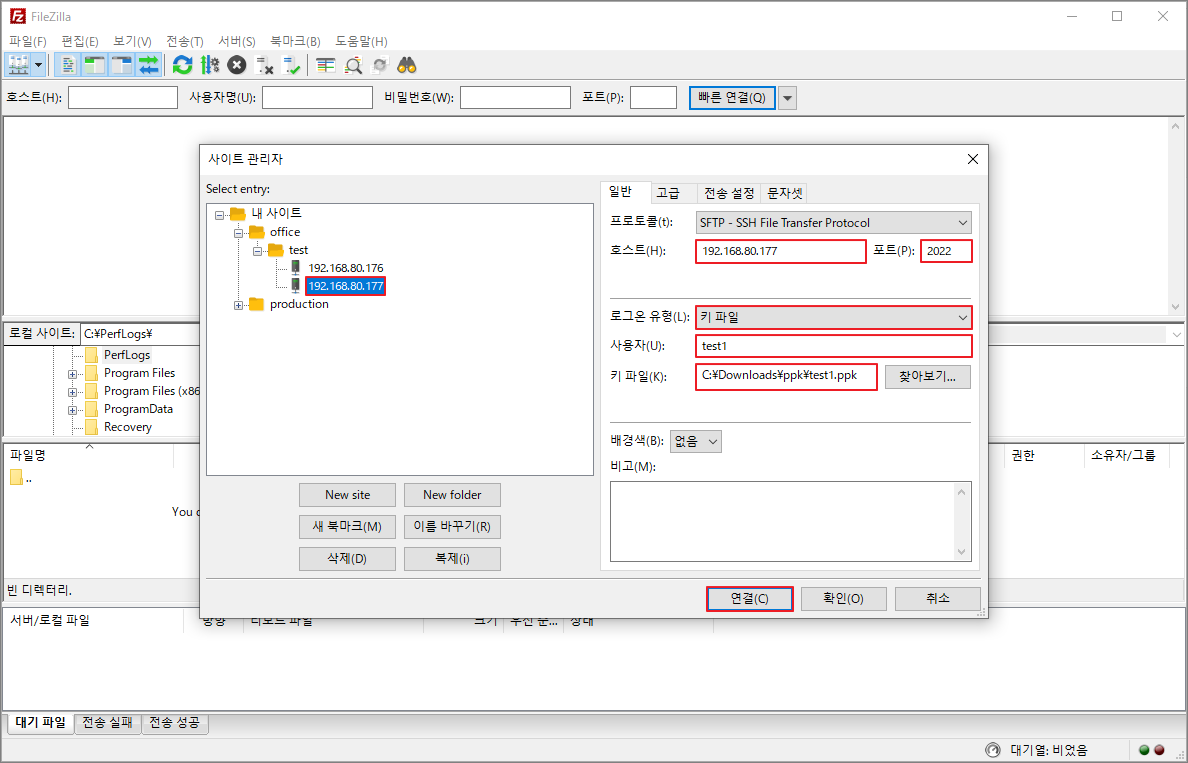Click the 삭제(D) button
The image size is (1188, 763).
347,558
